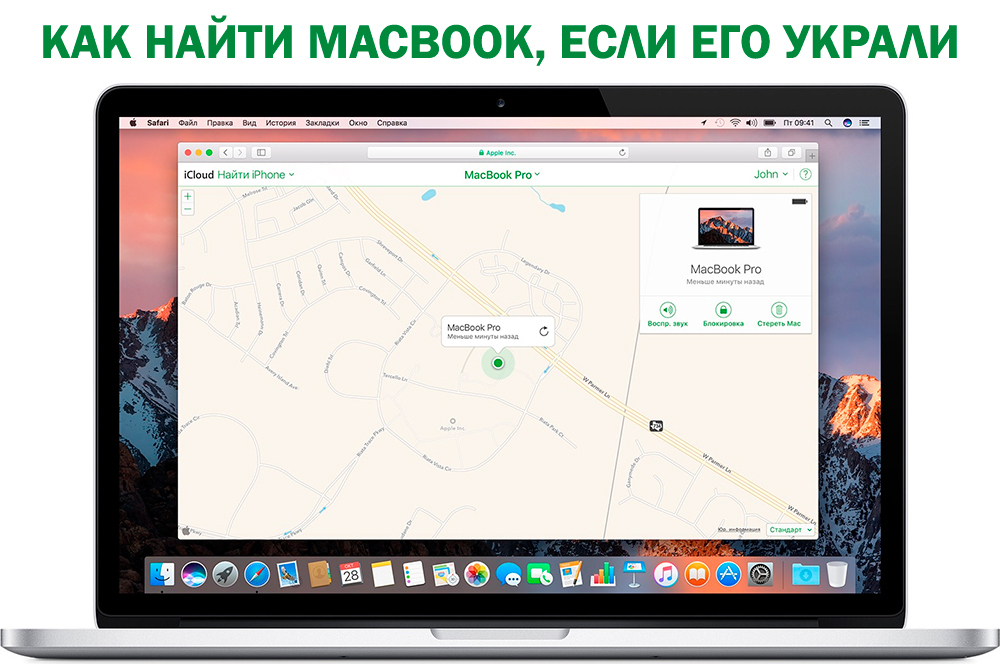Open the Safari menu
The height and width of the screenshot is (664, 1000).
point(158,122)
